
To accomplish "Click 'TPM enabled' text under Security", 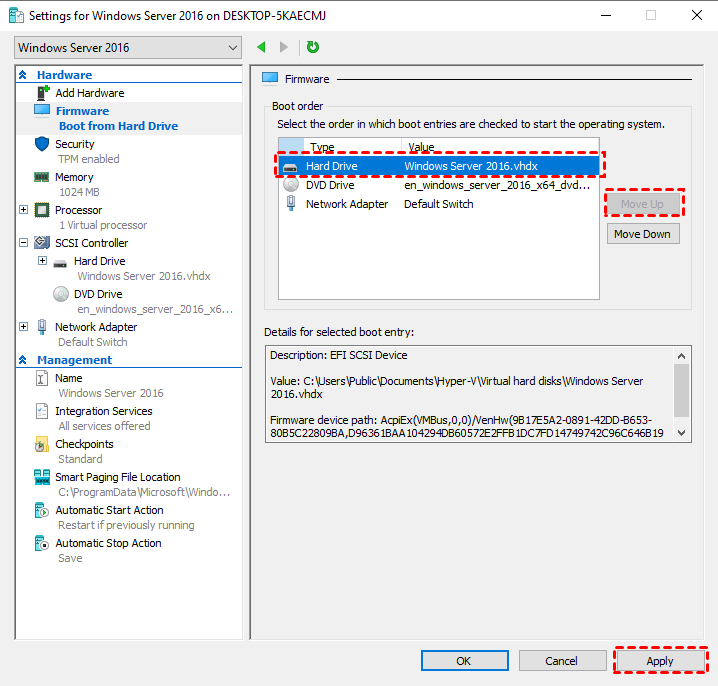I will (89, 159).
